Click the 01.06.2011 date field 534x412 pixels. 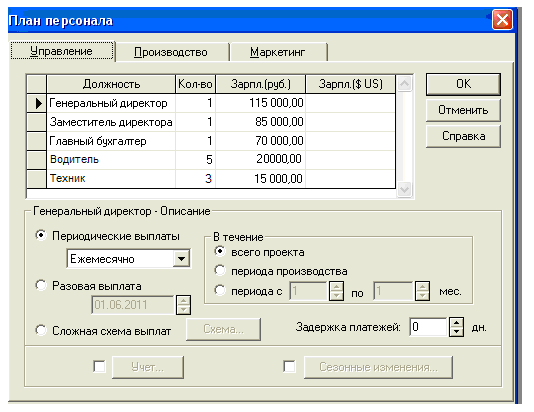click(x=133, y=305)
